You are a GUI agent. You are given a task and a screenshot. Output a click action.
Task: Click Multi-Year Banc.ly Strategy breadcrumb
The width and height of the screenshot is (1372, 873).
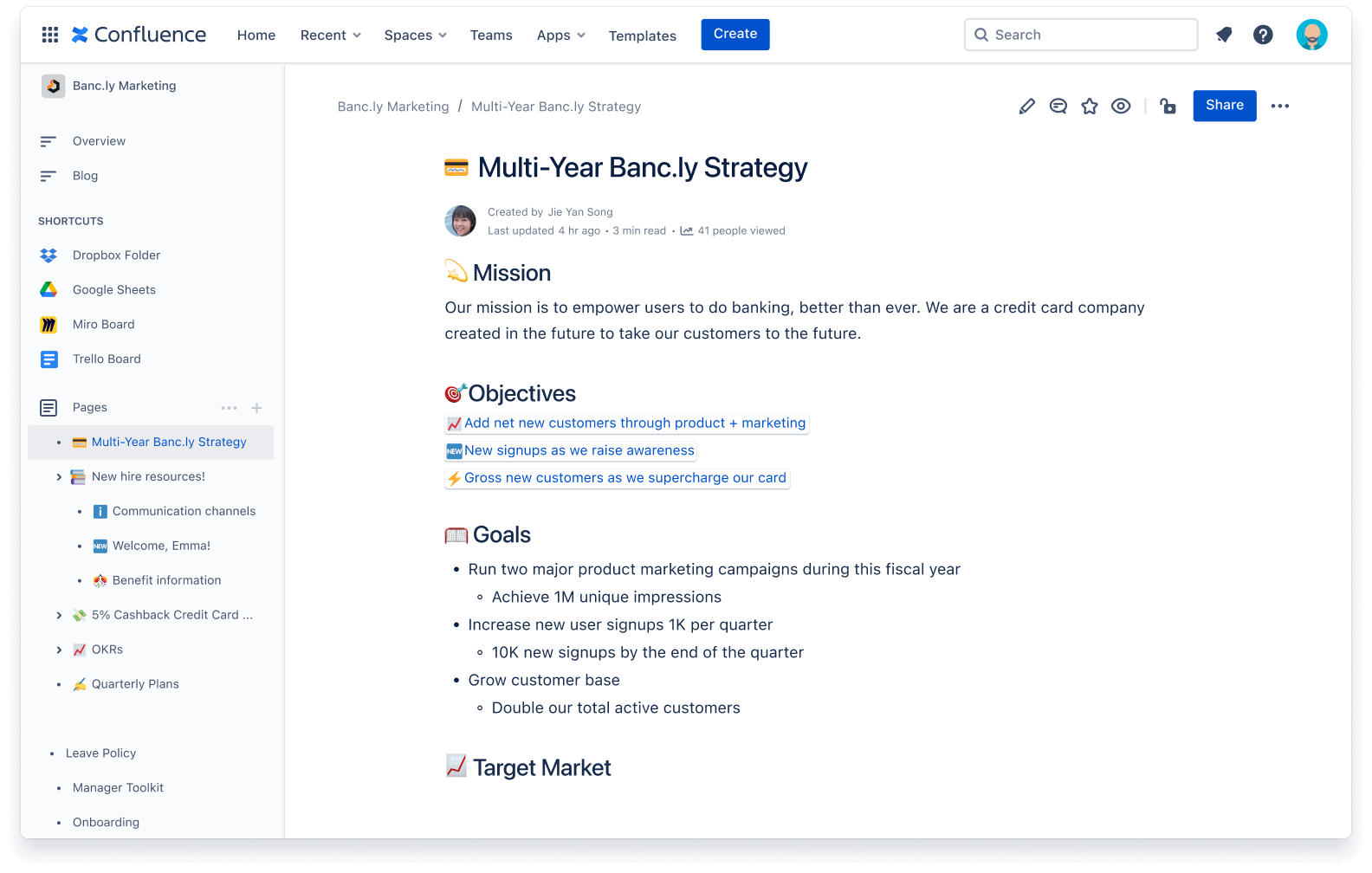click(x=556, y=107)
